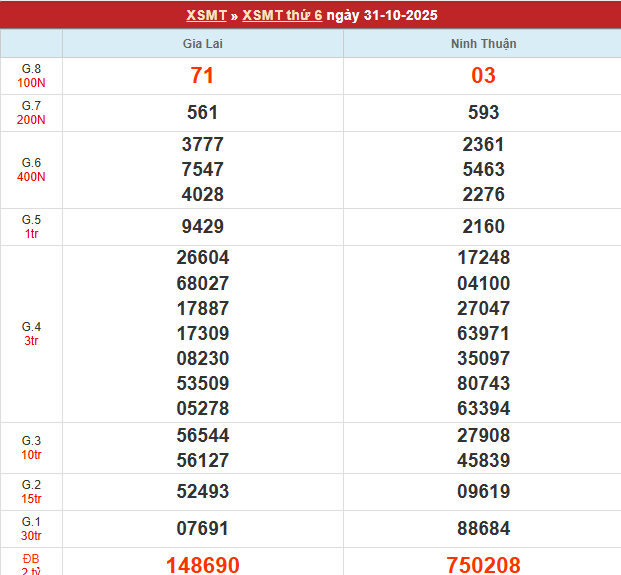Click Ninh Thuận G.8 number 03
Image resolution: width=621 pixels, height=575 pixels.
[x=483, y=76]
